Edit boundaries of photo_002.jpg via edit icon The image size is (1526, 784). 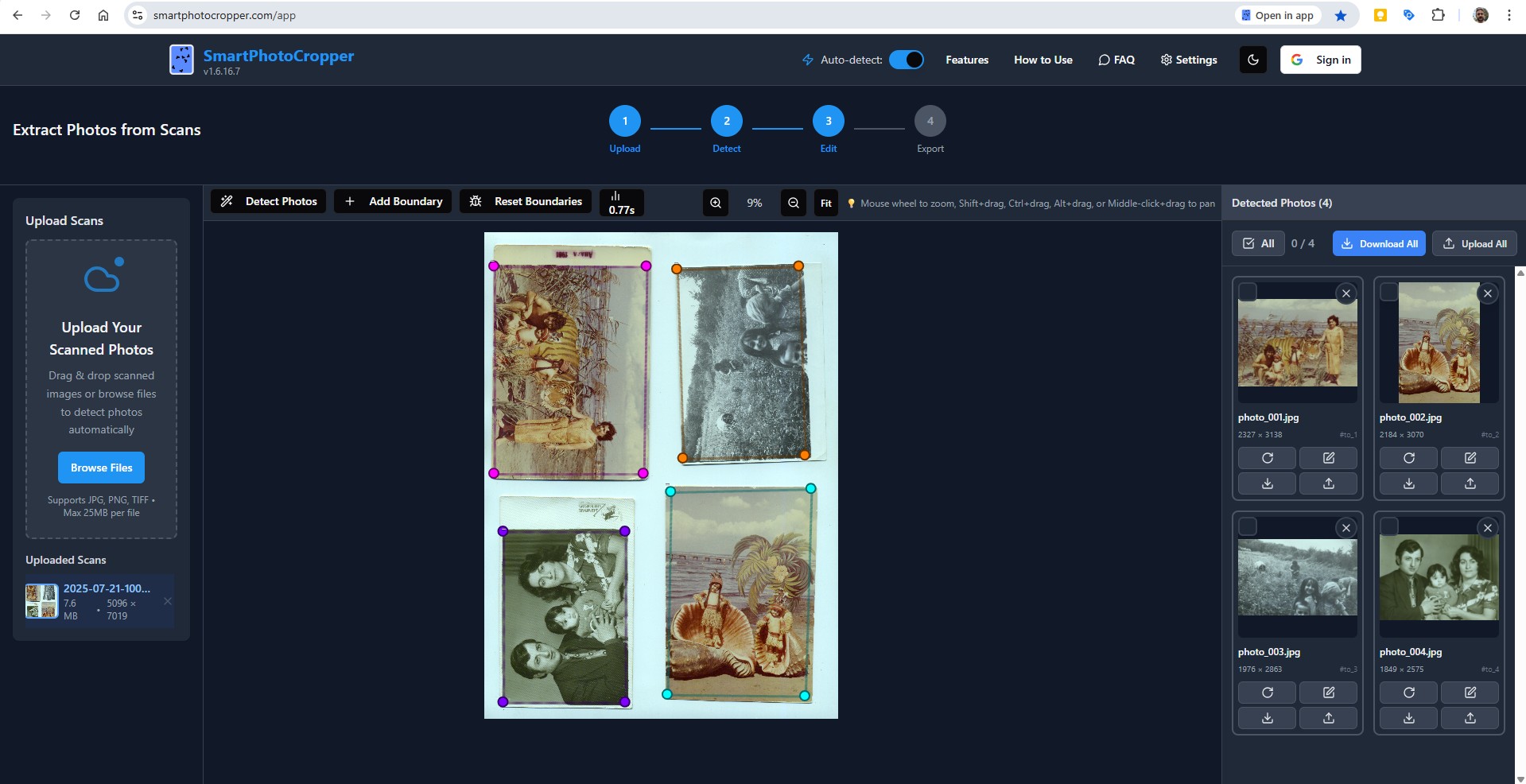[1469, 458]
